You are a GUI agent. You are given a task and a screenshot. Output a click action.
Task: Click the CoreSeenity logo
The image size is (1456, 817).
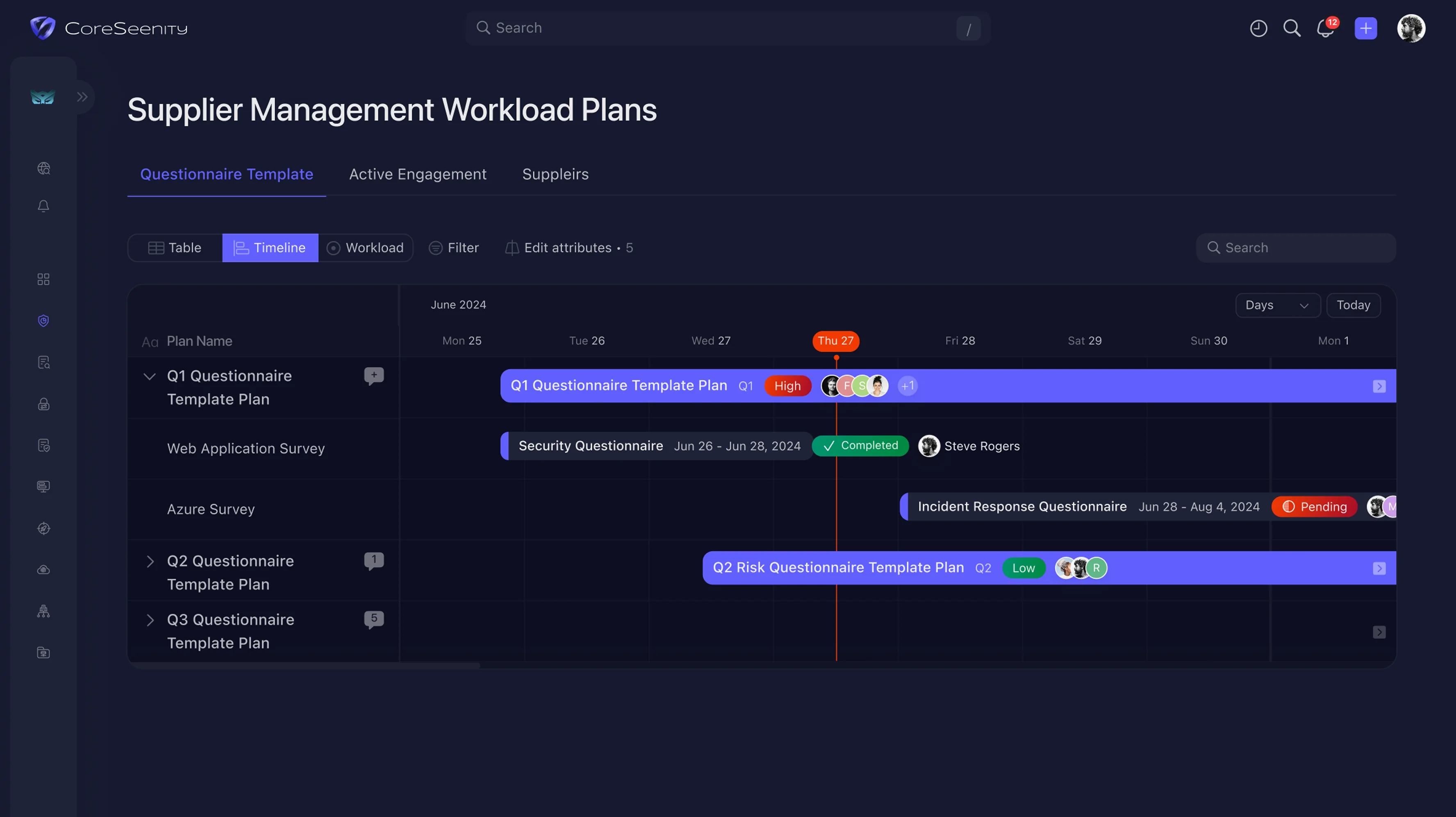point(109,28)
